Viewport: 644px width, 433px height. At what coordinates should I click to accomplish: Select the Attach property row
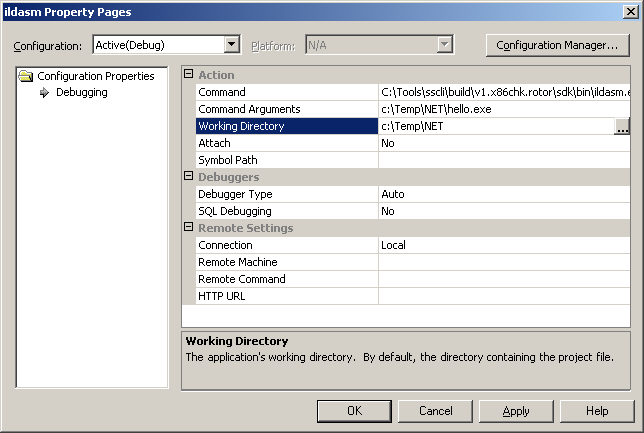286,143
